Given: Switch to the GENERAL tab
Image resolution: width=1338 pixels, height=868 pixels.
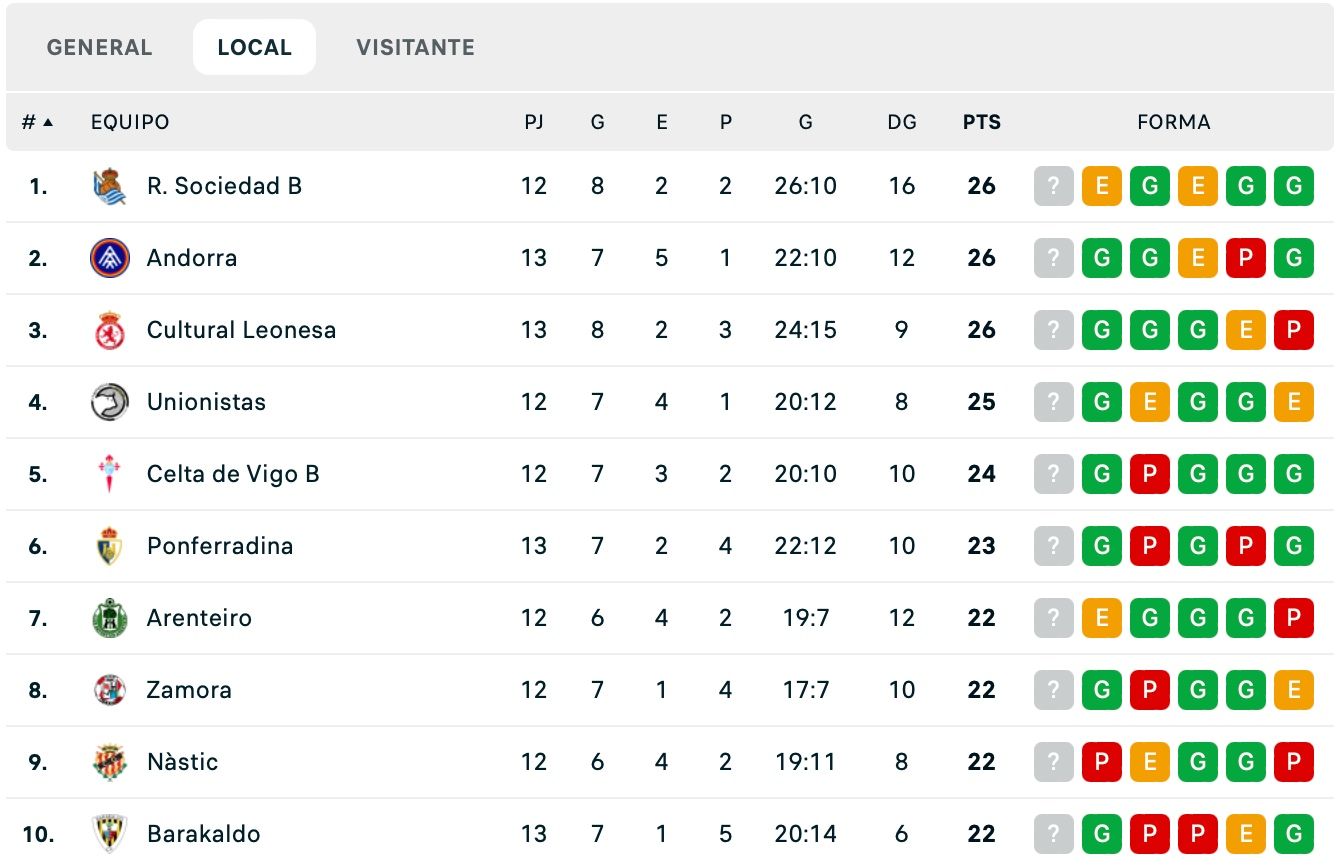Looking at the screenshot, I should (x=99, y=47).
